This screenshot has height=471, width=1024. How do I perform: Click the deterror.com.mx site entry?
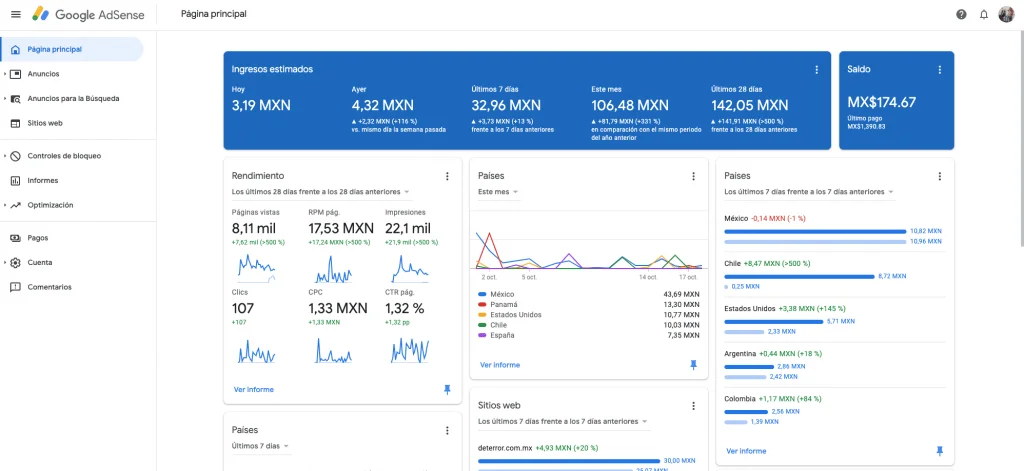tap(505, 448)
